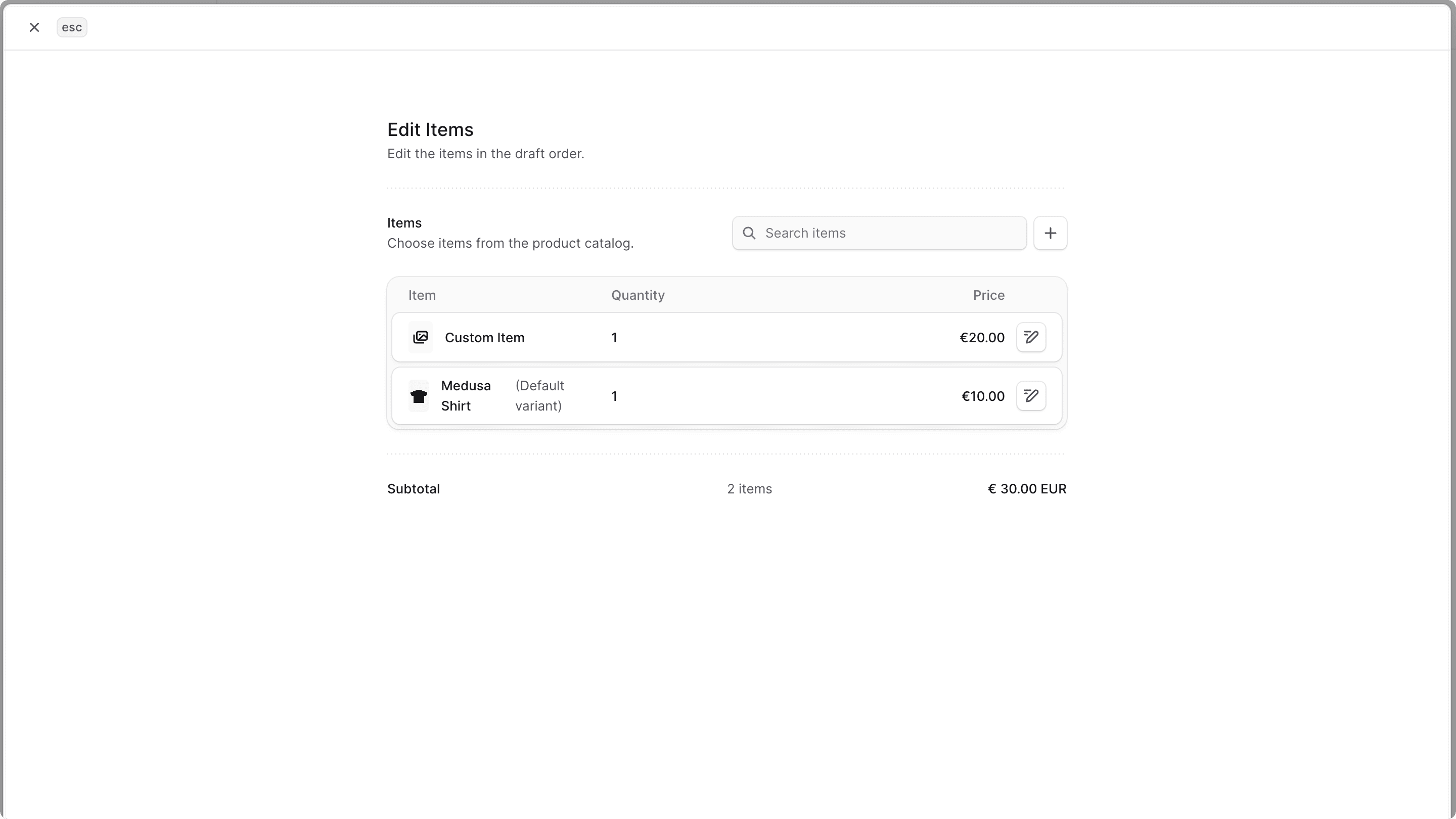
Task: Select the quantity value for Medusa Shirt
Action: pyautogui.click(x=614, y=396)
